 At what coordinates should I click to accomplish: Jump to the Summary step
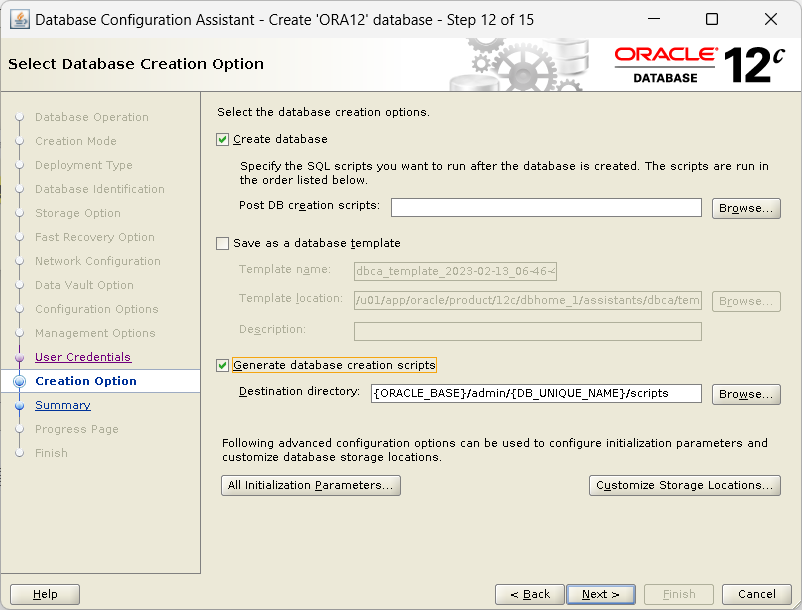(x=62, y=405)
